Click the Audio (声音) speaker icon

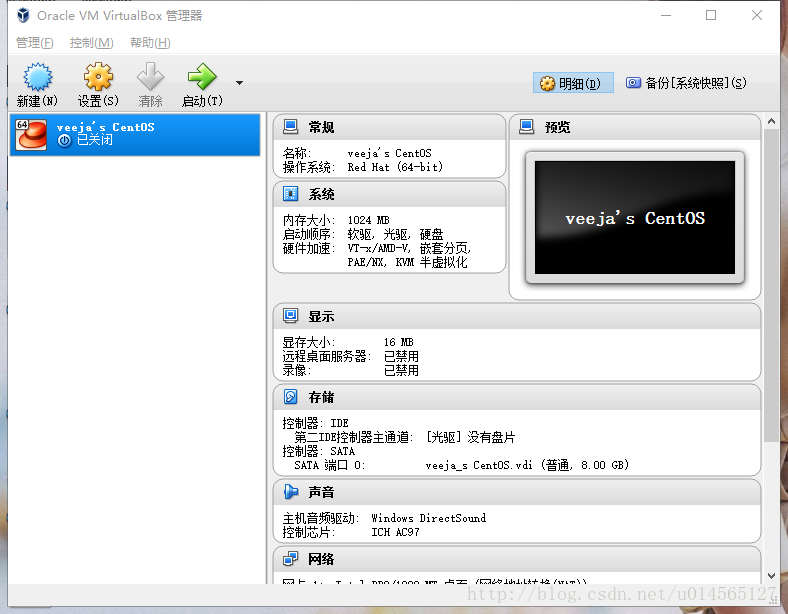point(290,491)
